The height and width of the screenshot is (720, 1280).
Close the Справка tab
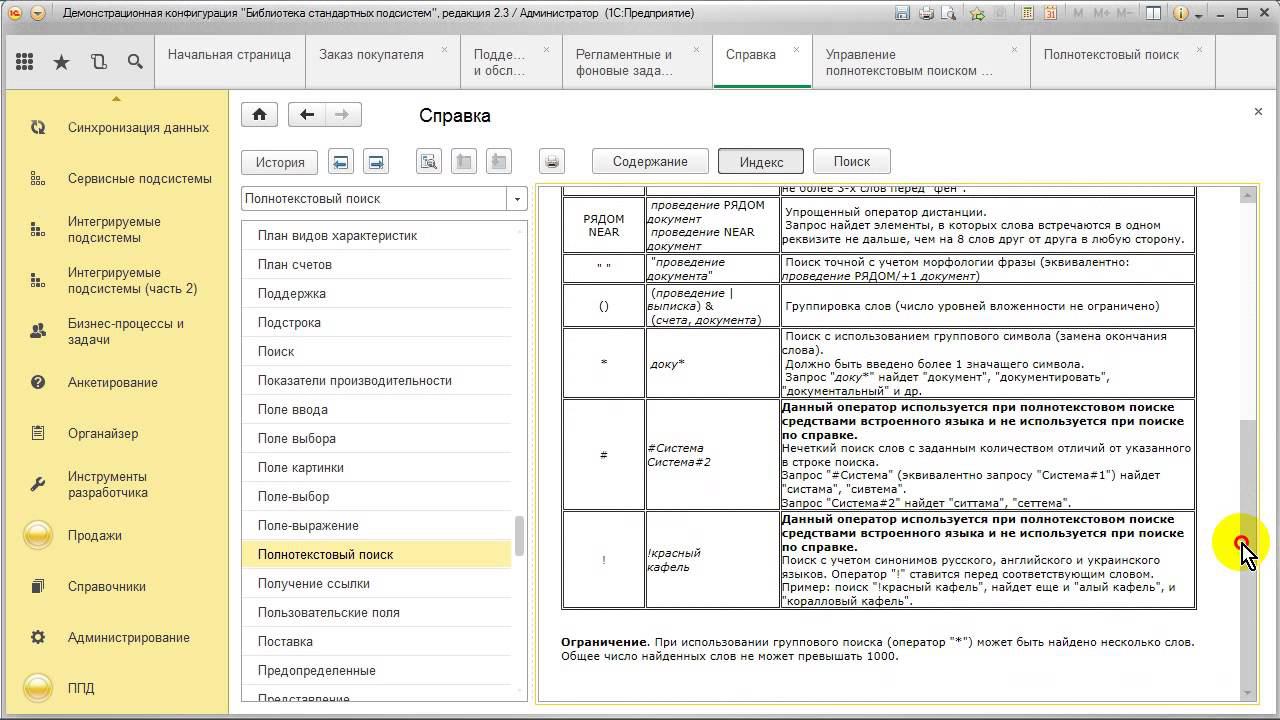(797, 49)
